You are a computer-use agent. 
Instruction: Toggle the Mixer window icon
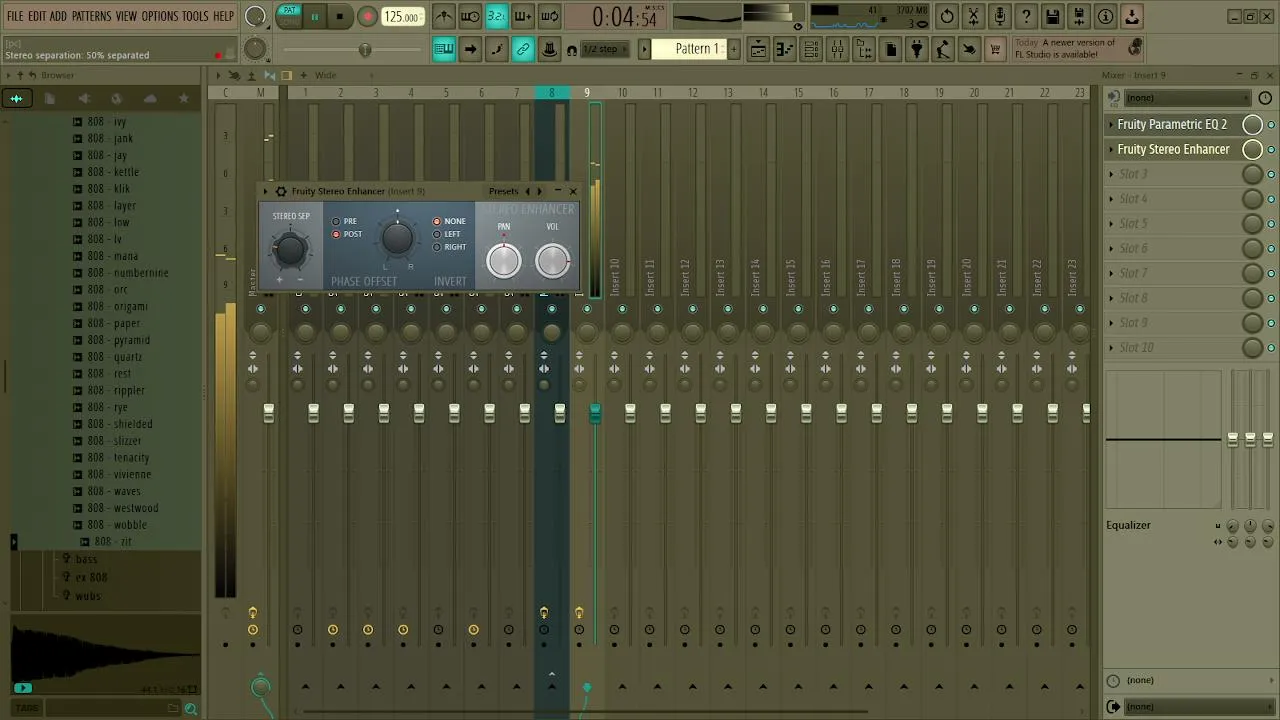838,50
